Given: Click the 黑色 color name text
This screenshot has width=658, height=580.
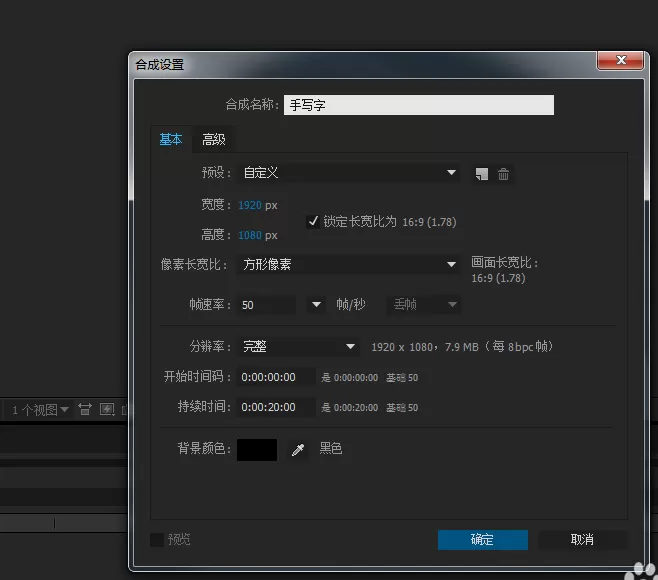Looking at the screenshot, I should (331, 449).
